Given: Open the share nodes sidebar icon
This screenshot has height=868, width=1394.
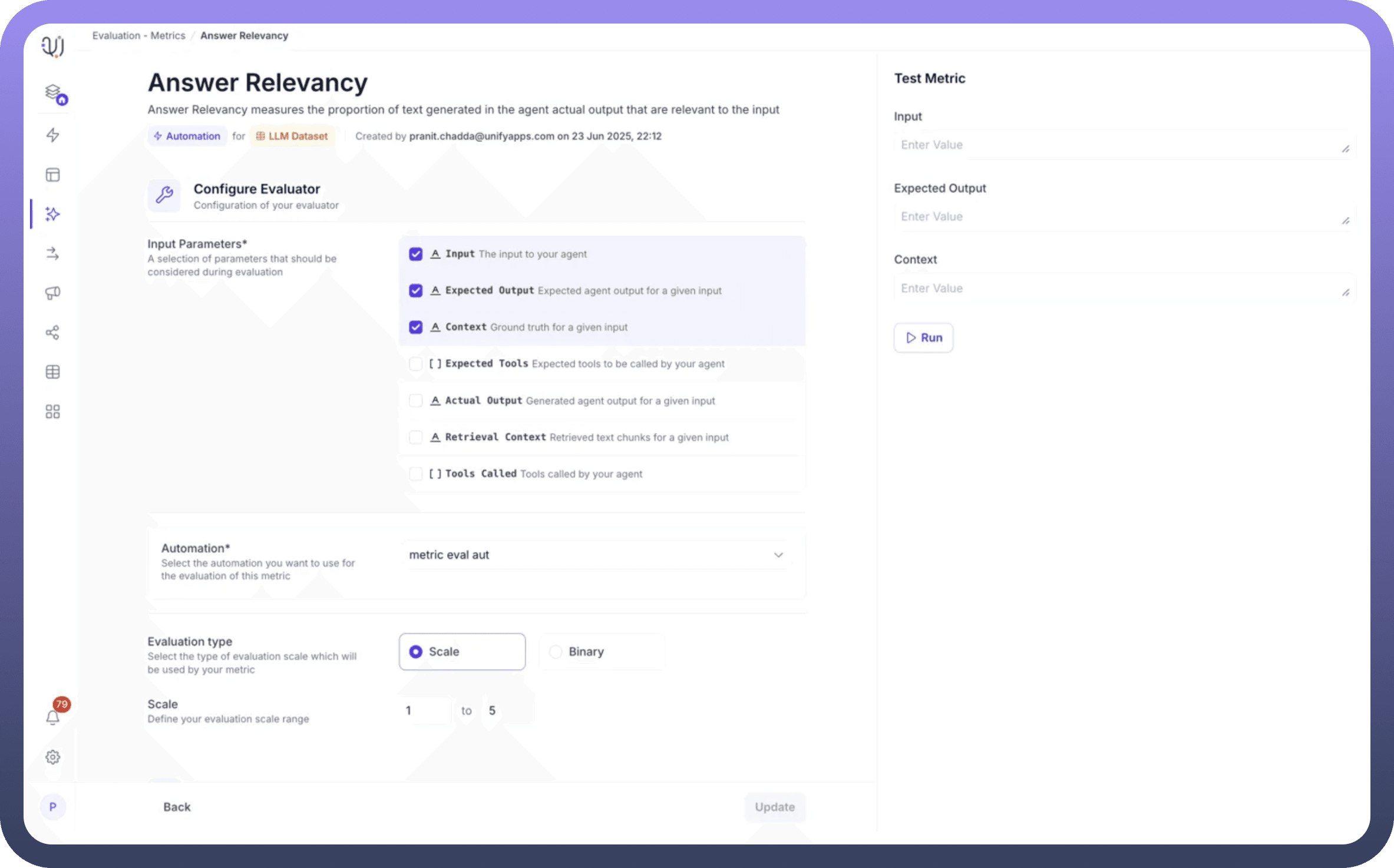Looking at the screenshot, I should [x=53, y=333].
